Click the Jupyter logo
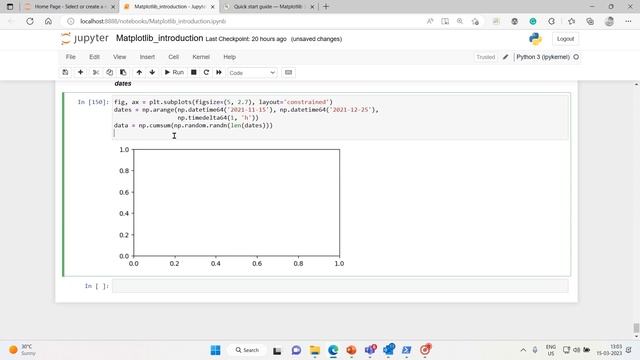This screenshot has height=360, width=640. click(x=85, y=38)
